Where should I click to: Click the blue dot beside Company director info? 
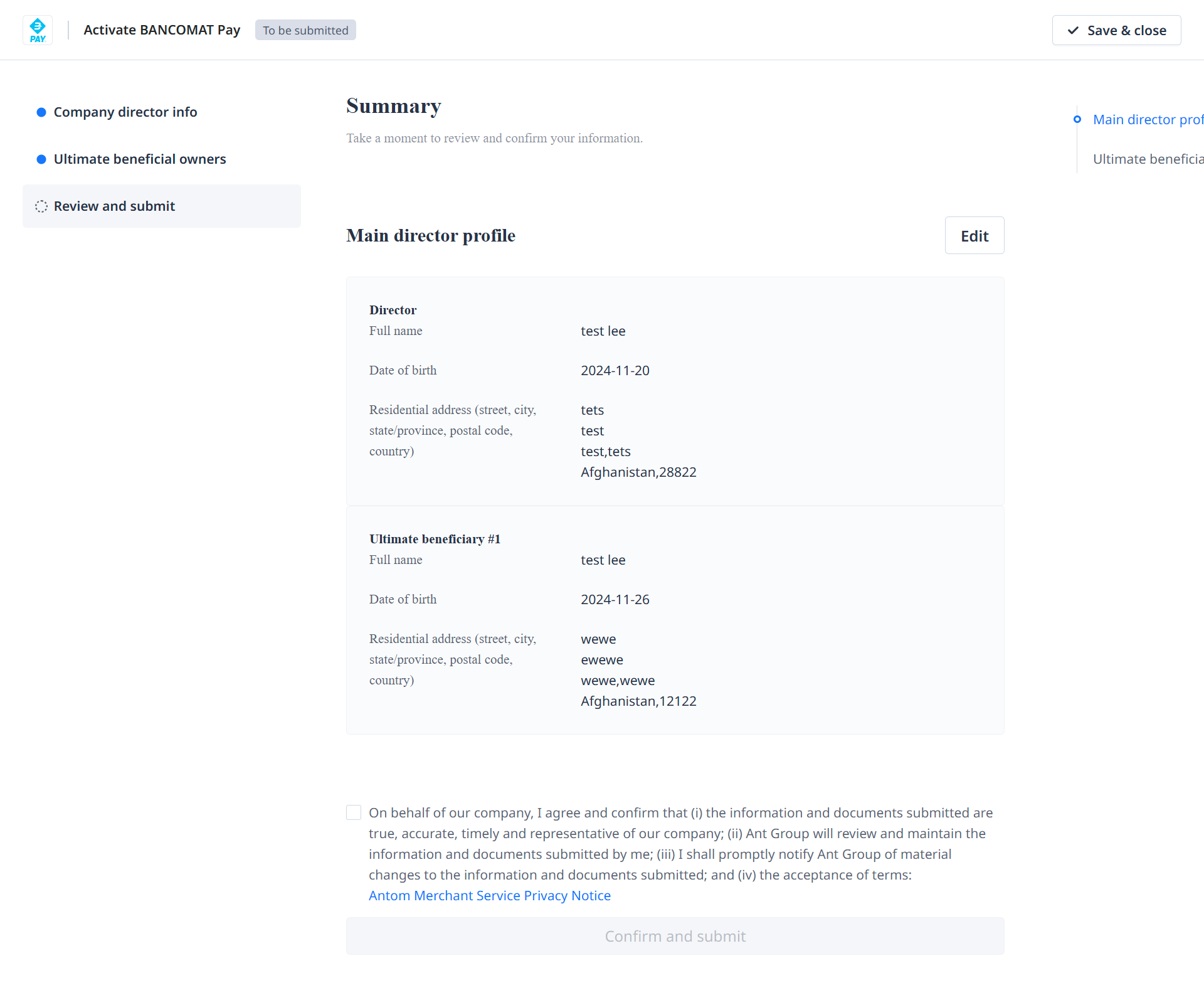click(x=41, y=112)
